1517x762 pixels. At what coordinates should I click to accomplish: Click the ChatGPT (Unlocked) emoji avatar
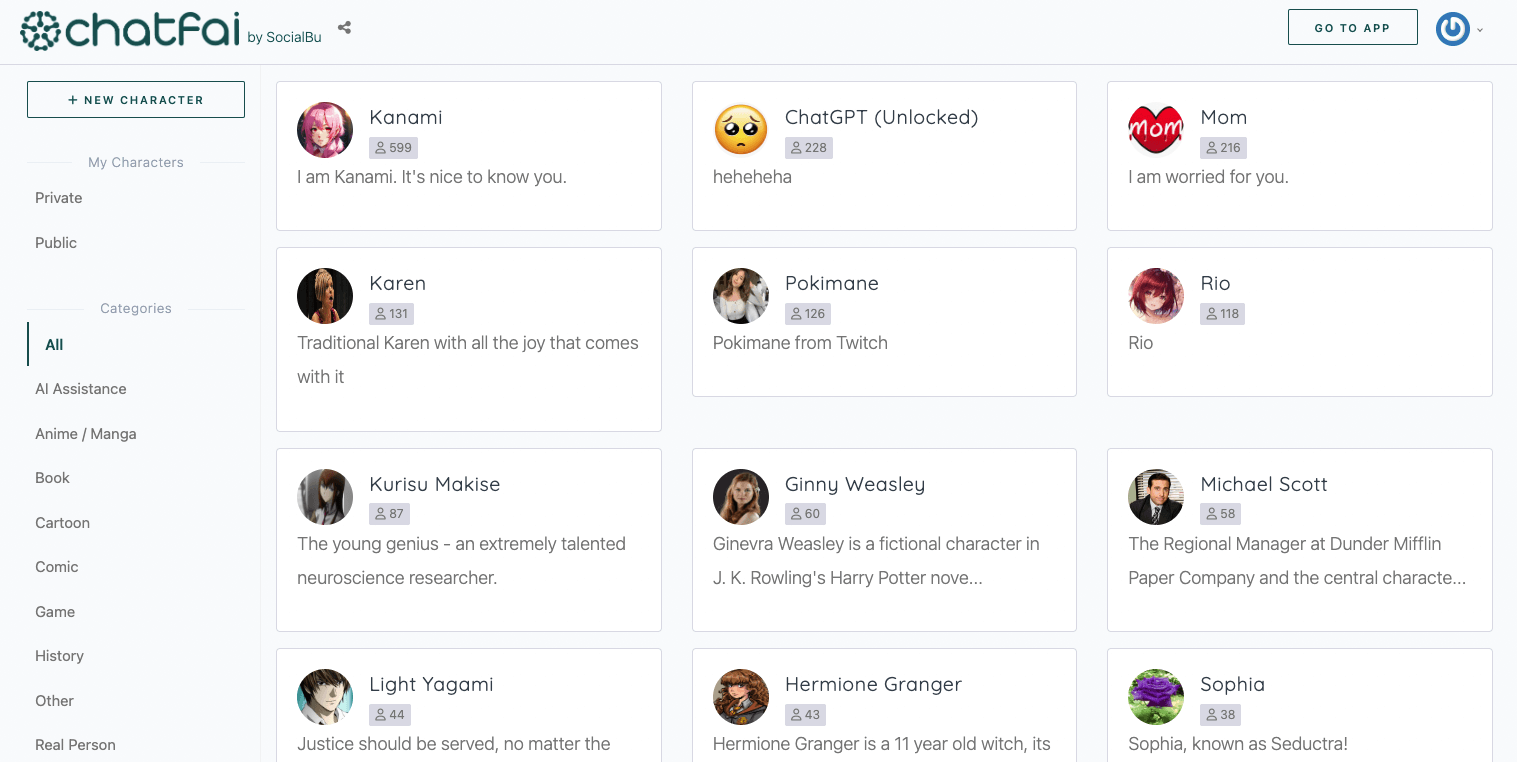coord(741,130)
